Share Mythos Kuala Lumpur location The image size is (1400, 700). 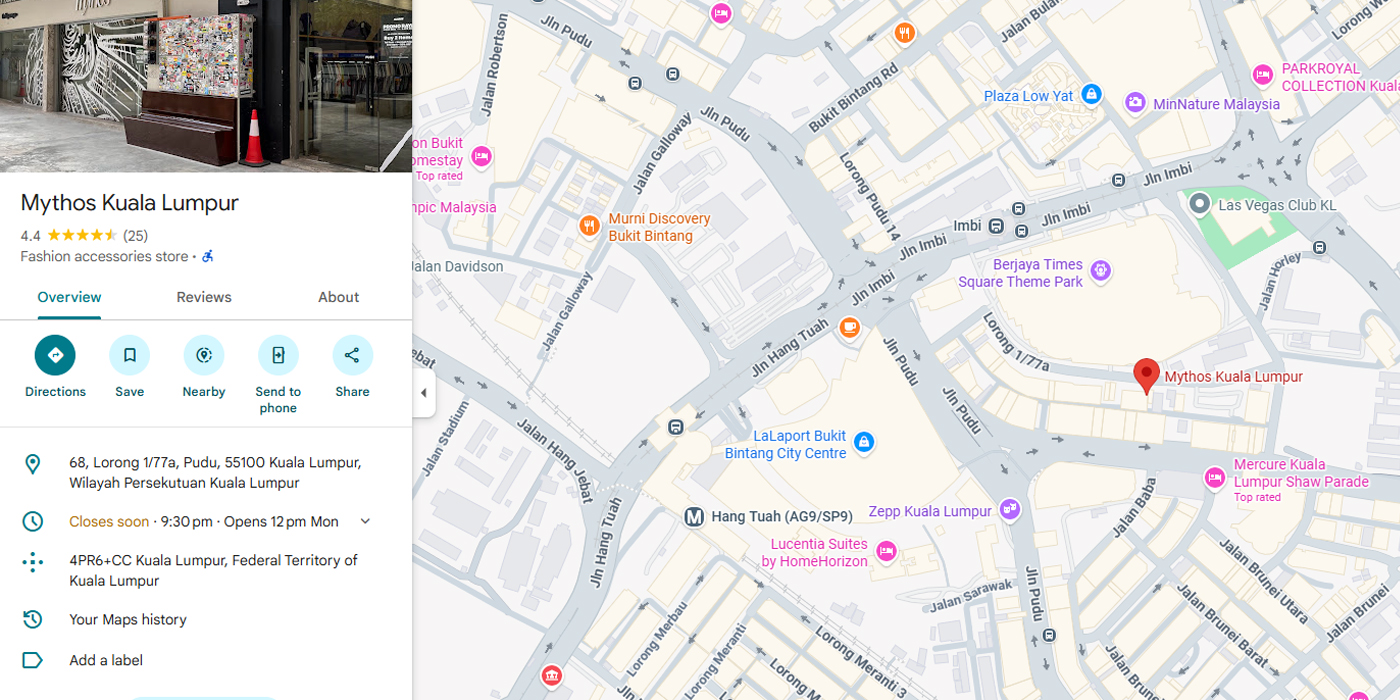(x=352, y=355)
